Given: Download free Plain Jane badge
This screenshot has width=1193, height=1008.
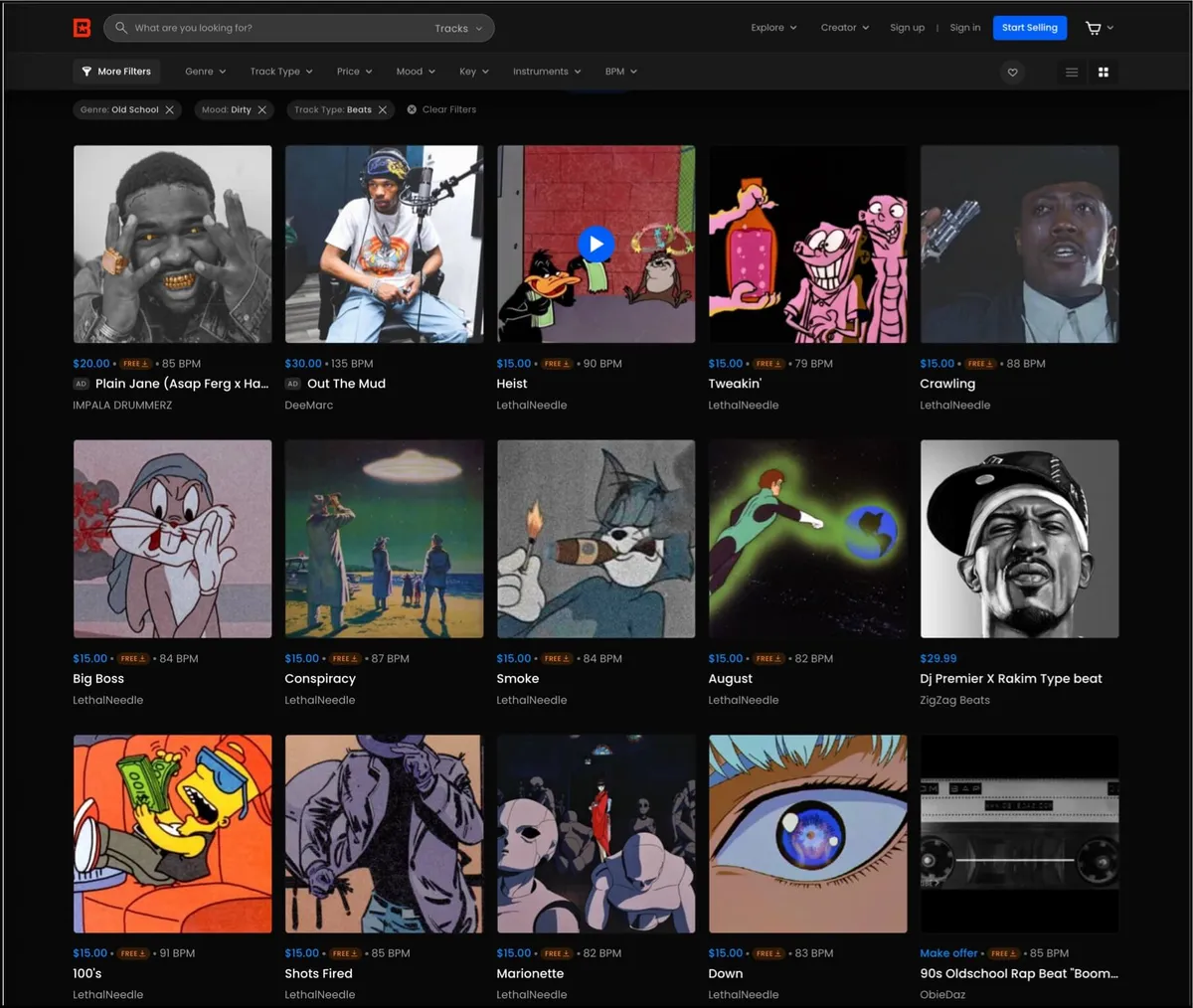Looking at the screenshot, I should 135,364.
